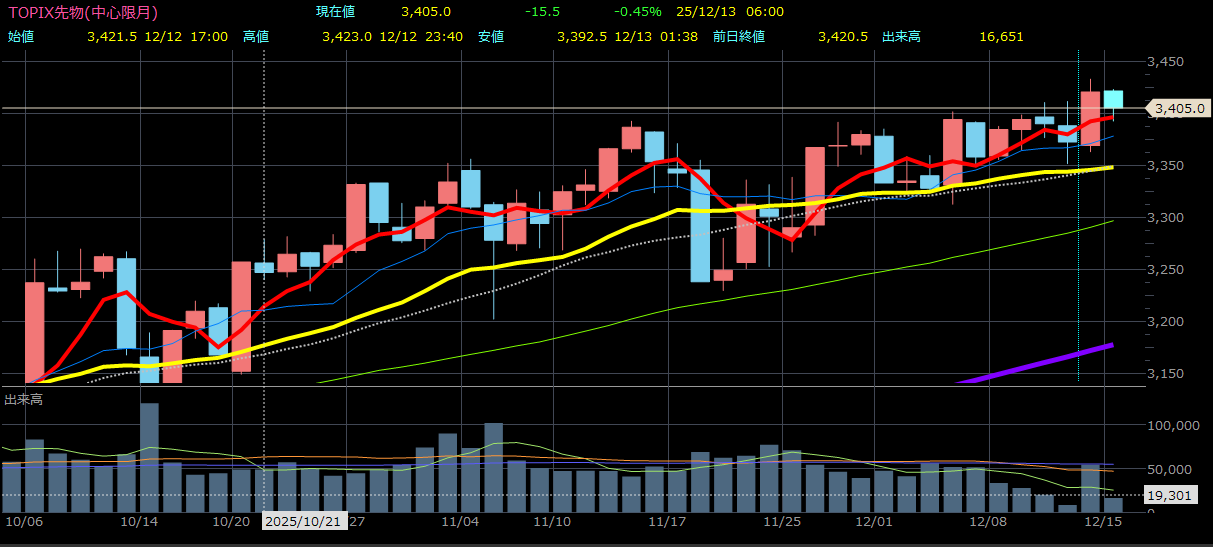Click the 100,000 volume axis label
Viewport: 1213px width, 547px height.
[1171, 425]
